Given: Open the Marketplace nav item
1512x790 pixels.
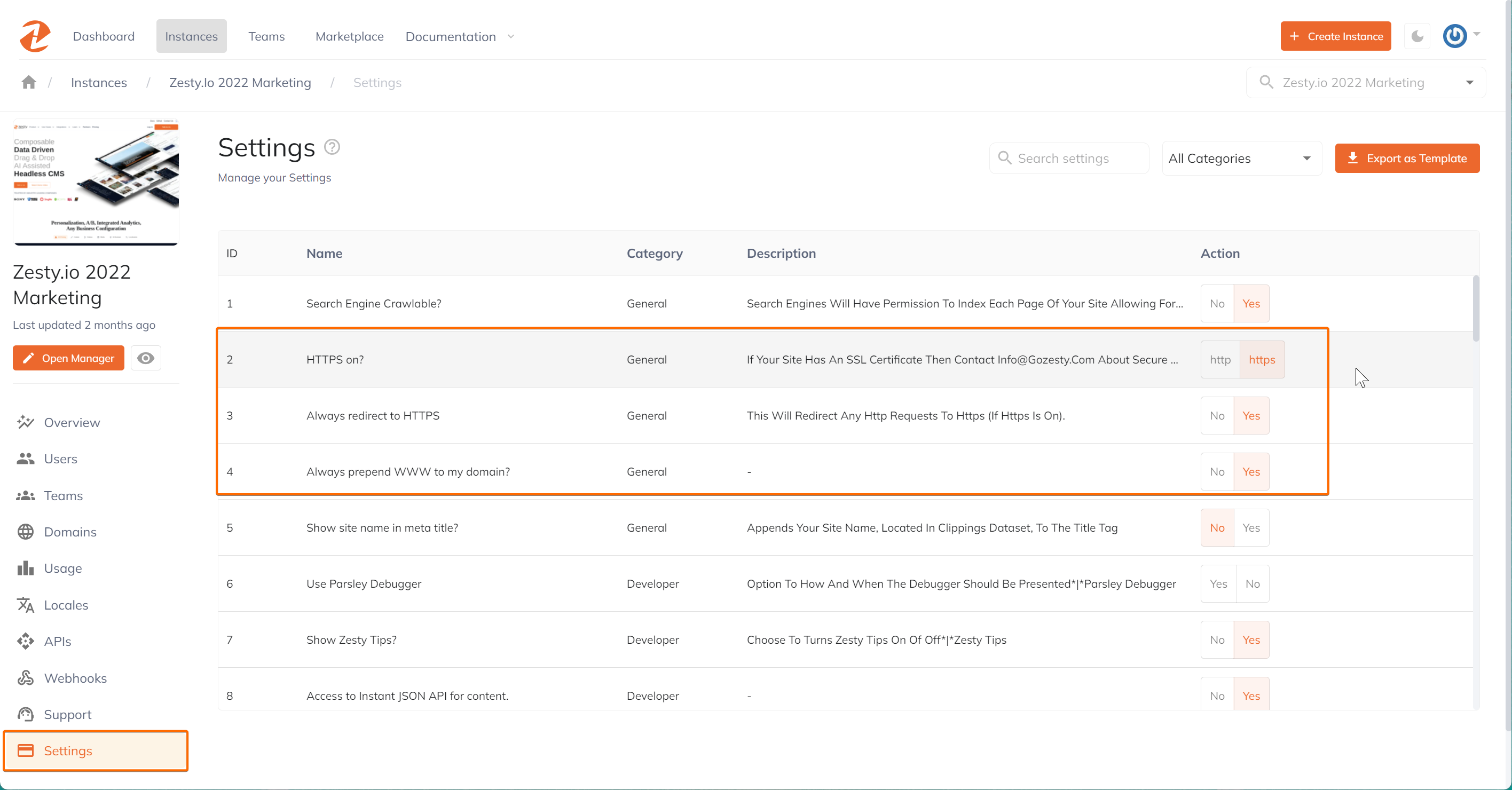Looking at the screenshot, I should [x=349, y=36].
